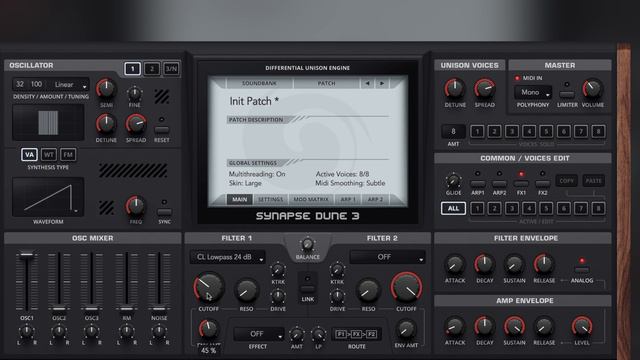
Task: Click the filter BALANCE knob
Action: click(x=307, y=244)
